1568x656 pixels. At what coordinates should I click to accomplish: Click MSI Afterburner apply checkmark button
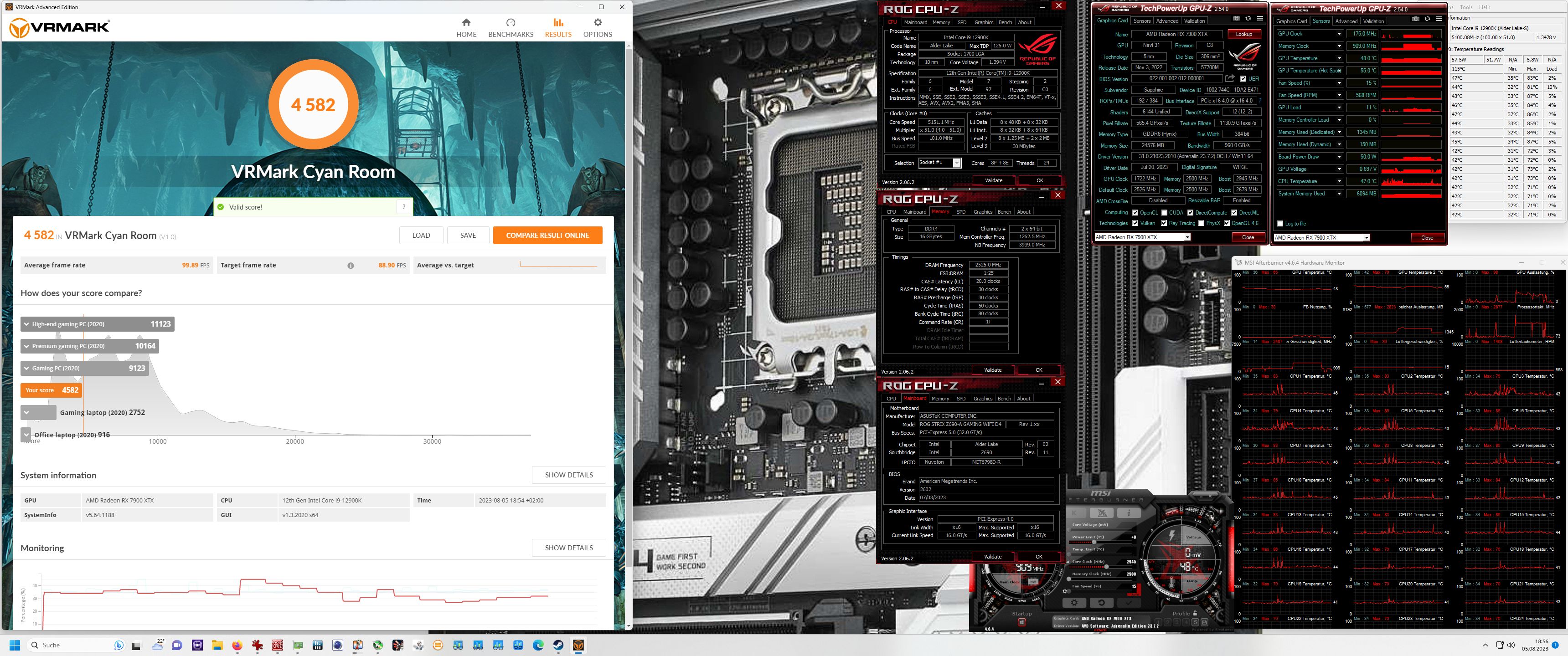pyautogui.click(x=1129, y=602)
